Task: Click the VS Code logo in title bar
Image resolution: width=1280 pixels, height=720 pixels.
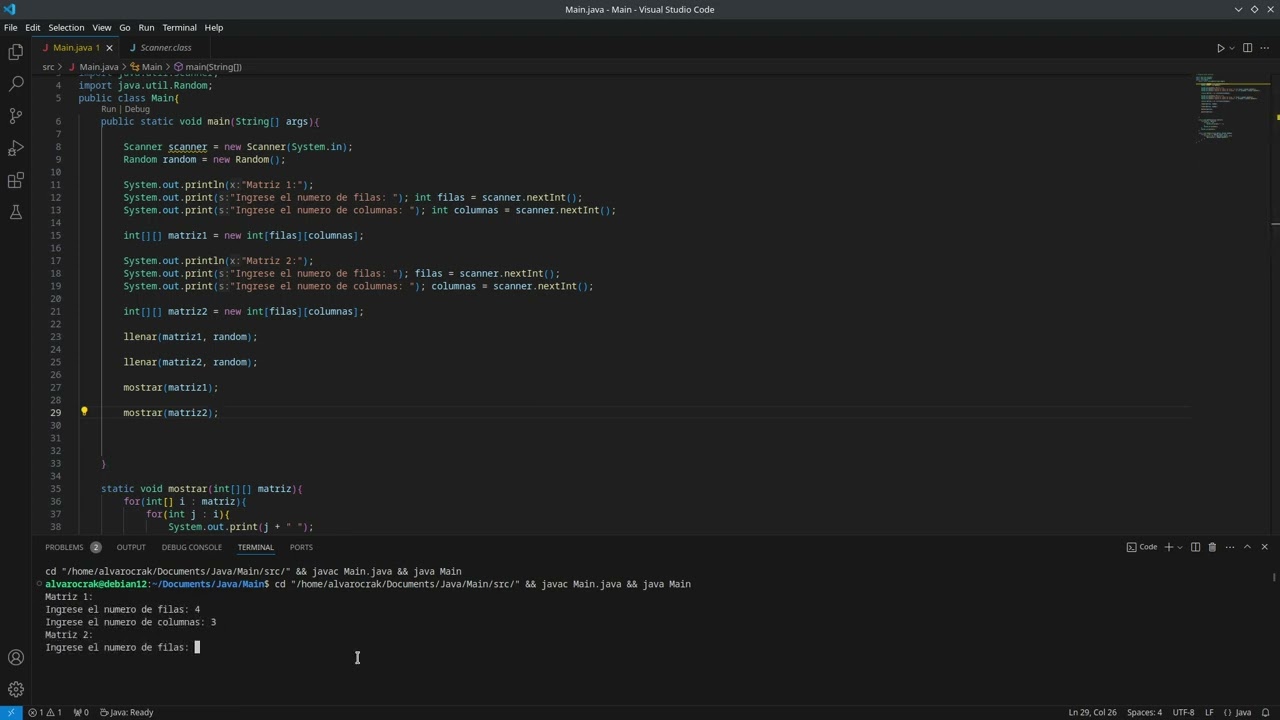Action: (9, 9)
